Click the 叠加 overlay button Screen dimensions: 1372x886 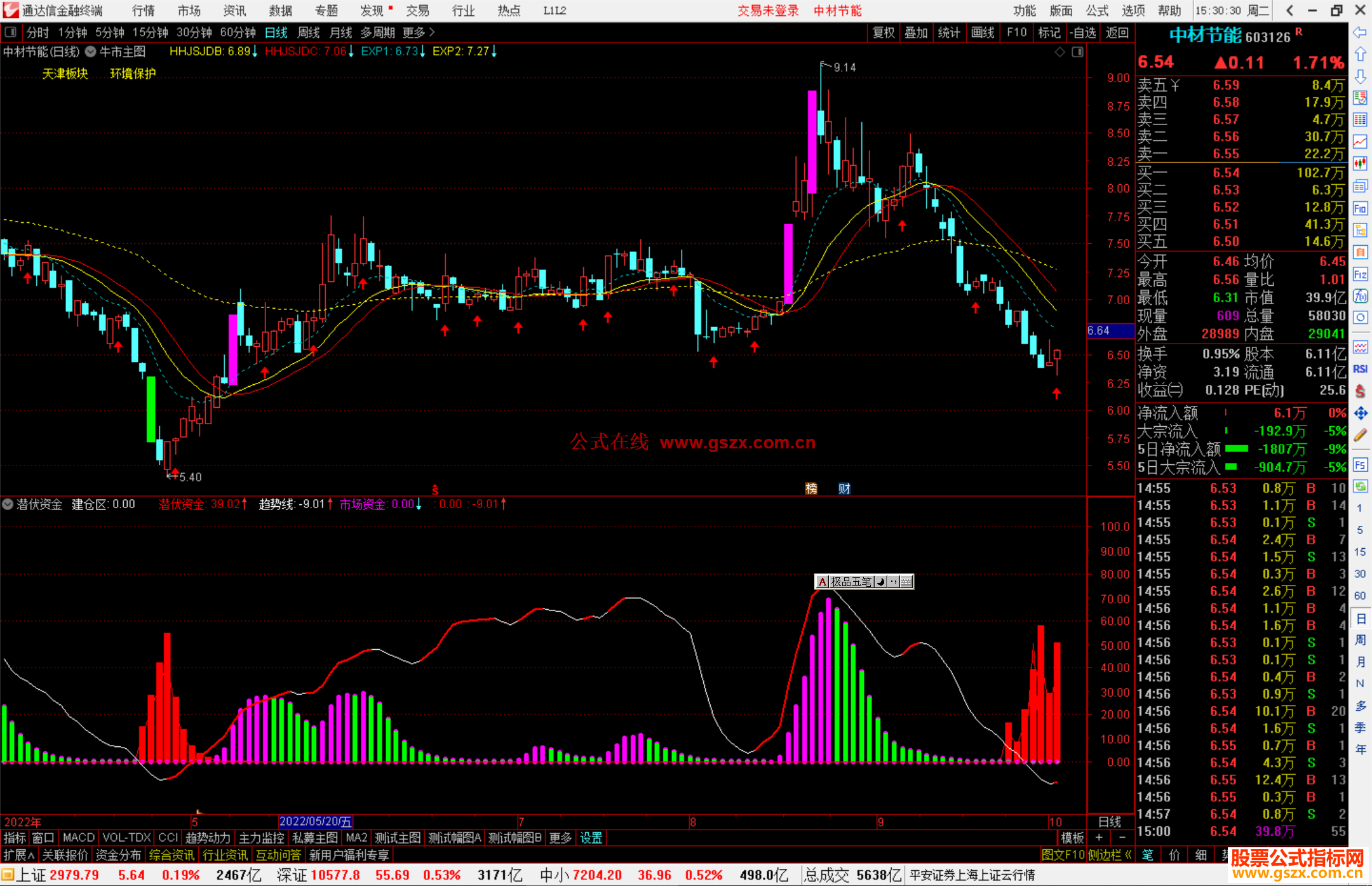tap(916, 32)
